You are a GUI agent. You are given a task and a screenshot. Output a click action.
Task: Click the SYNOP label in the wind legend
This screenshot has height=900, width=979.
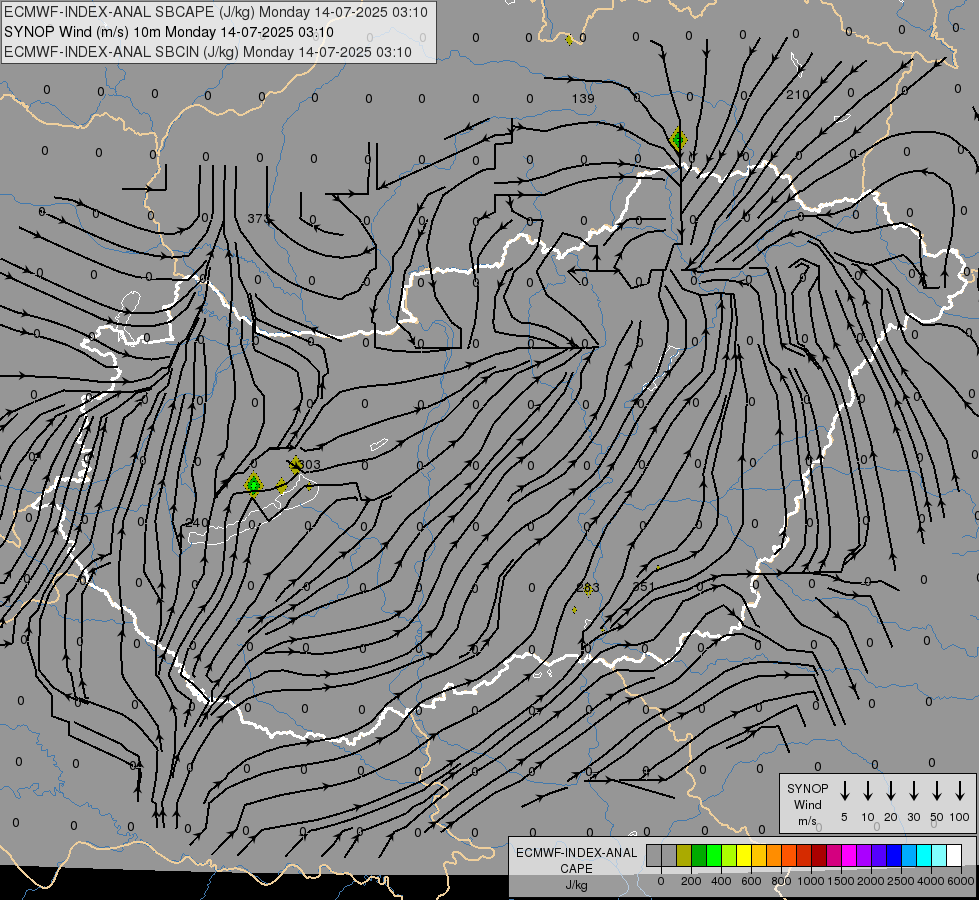pos(807,788)
